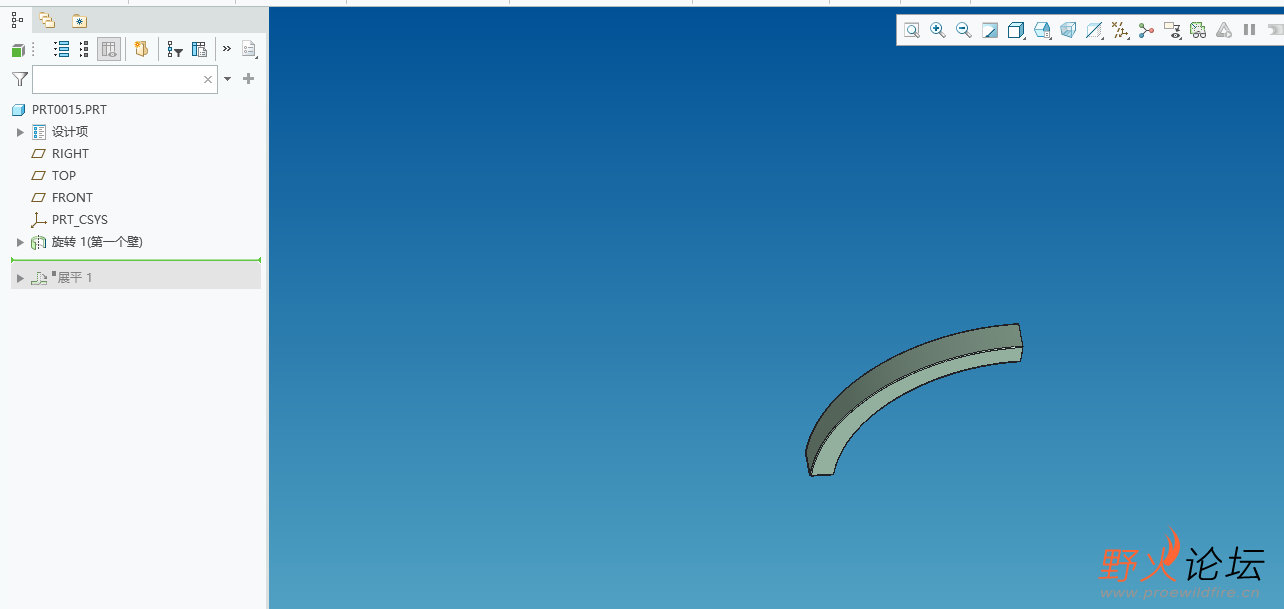1284x609 pixels.
Task: Click the curved sheet metal part
Action: [900, 375]
